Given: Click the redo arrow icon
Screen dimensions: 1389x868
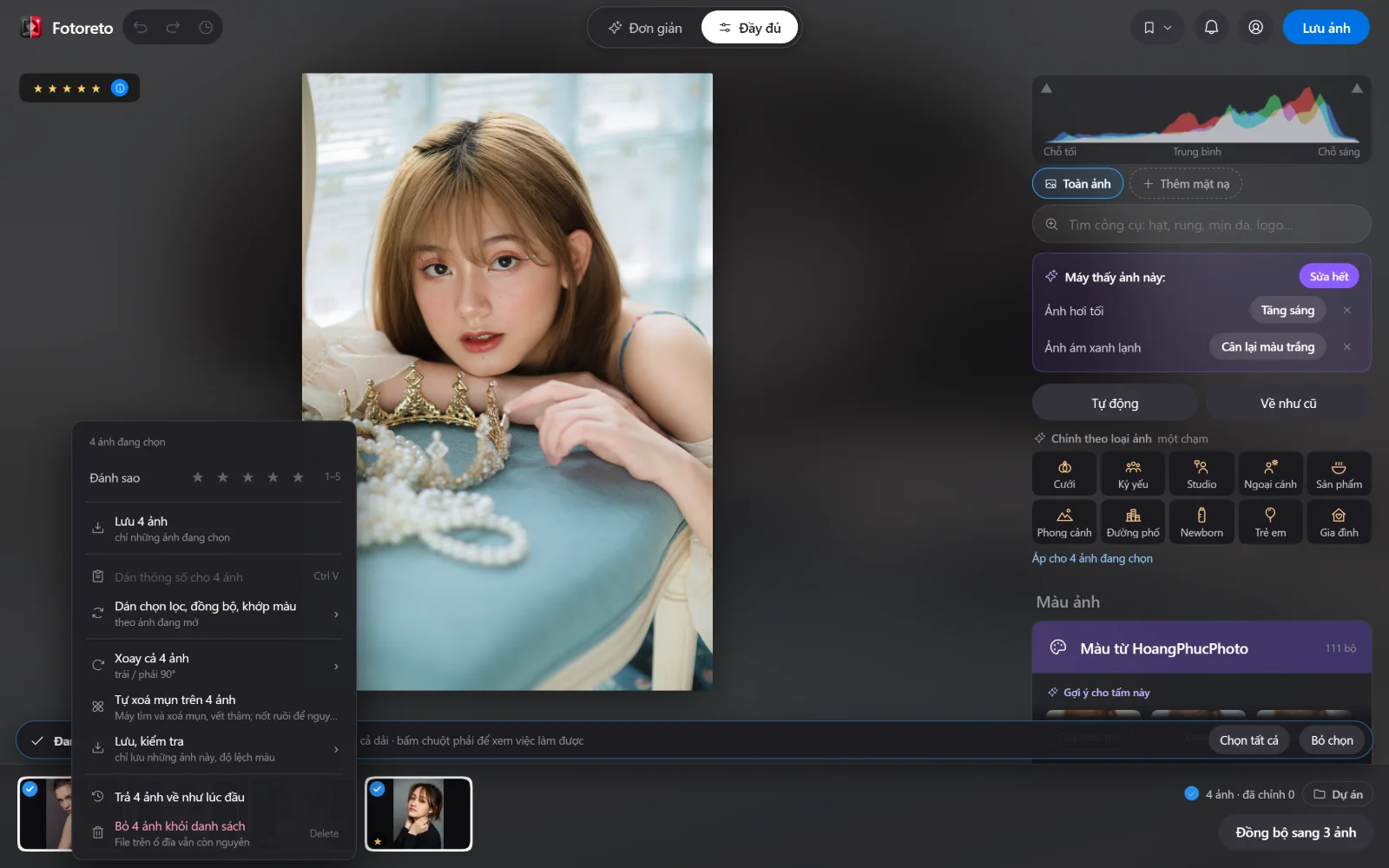Looking at the screenshot, I should pyautogui.click(x=173, y=28).
